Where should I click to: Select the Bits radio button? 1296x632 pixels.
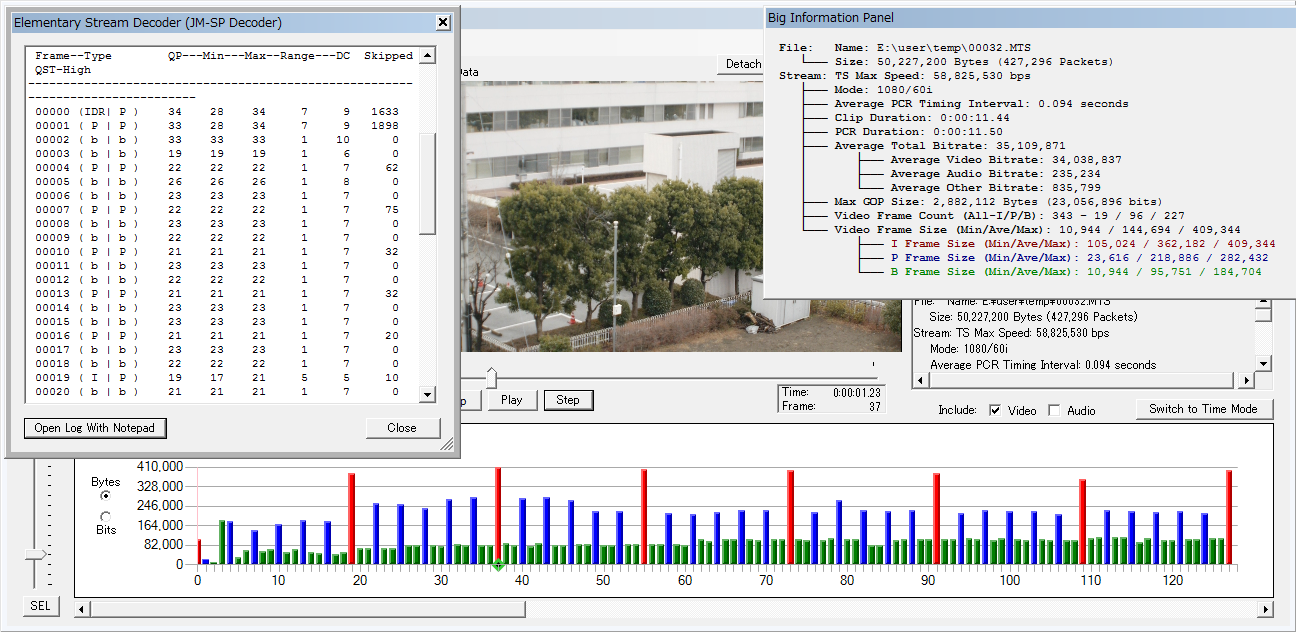click(x=105, y=516)
